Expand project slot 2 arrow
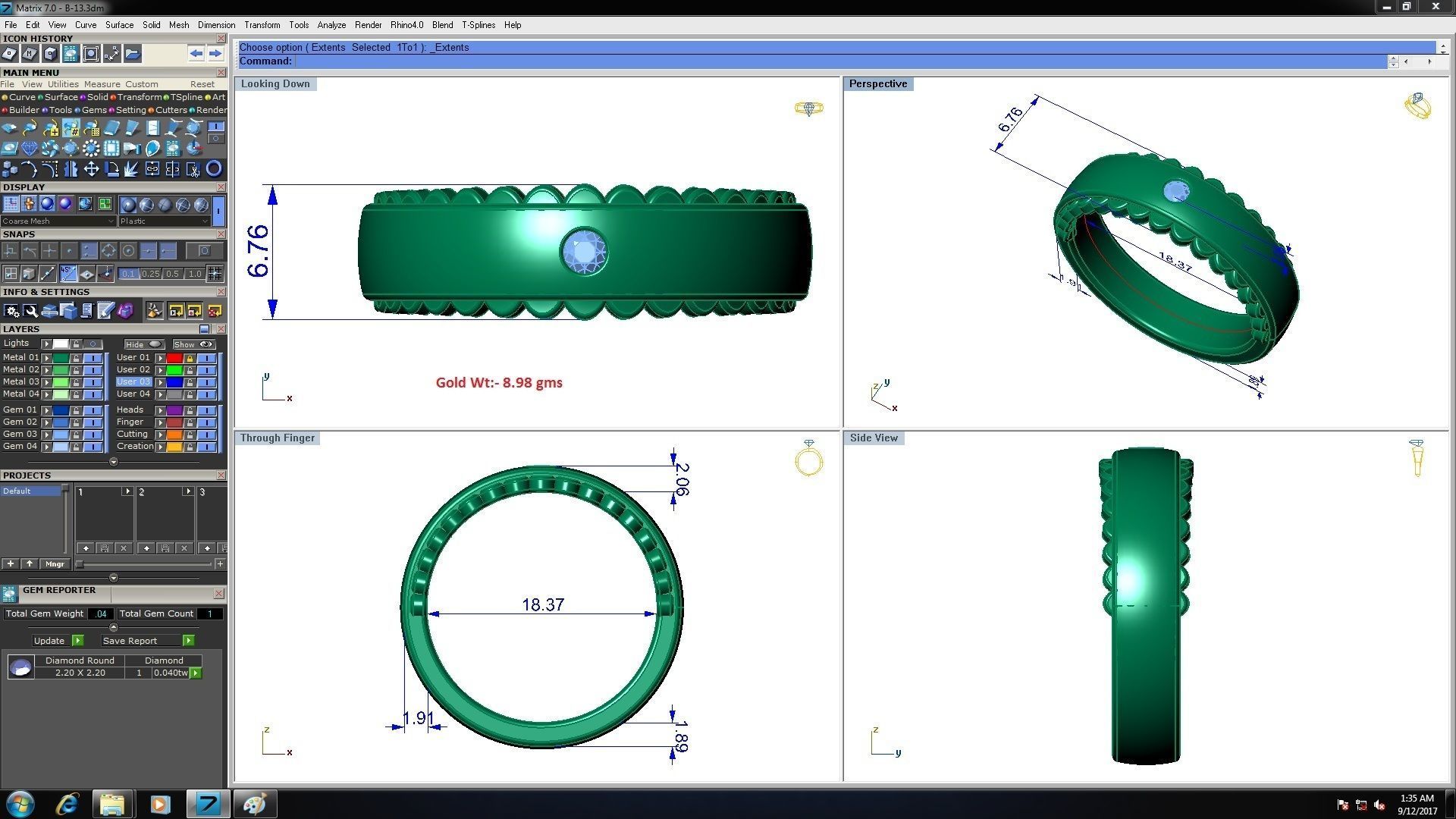 click(x=187, y=491)
